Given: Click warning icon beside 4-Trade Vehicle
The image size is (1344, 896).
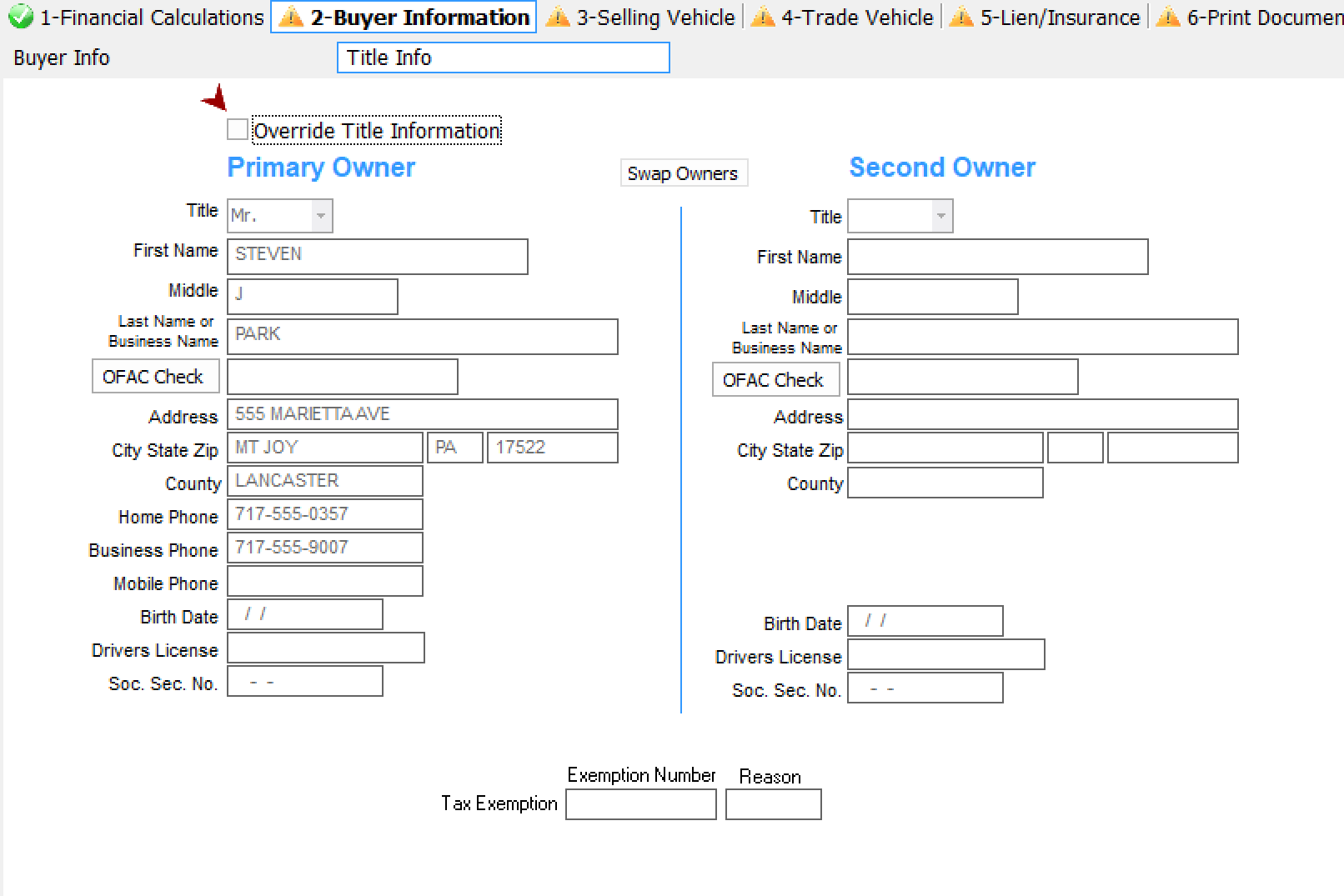Looking at the screenshot, I should [x=762, y=17].
